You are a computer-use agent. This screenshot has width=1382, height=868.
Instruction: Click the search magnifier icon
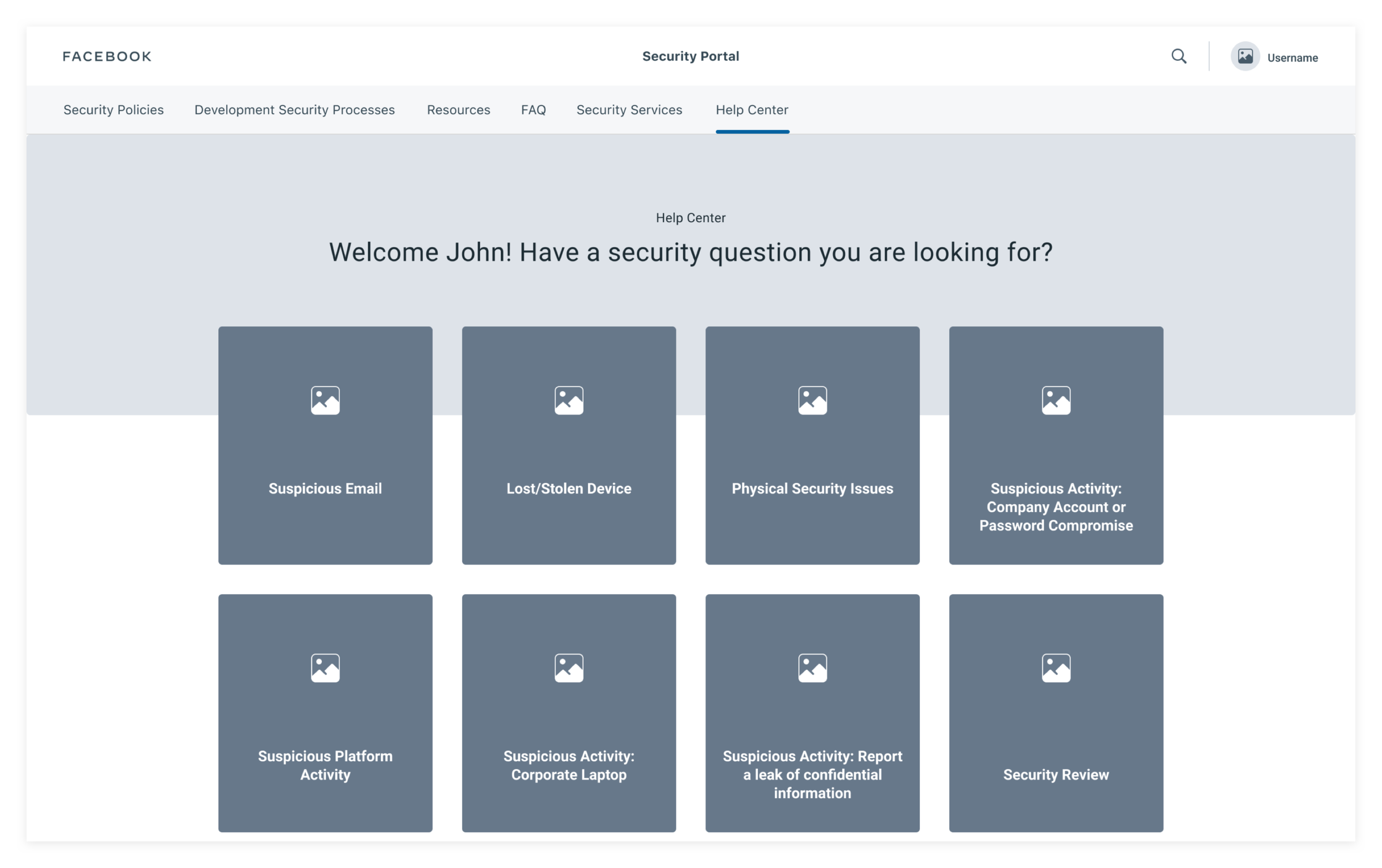[1179, 56]
